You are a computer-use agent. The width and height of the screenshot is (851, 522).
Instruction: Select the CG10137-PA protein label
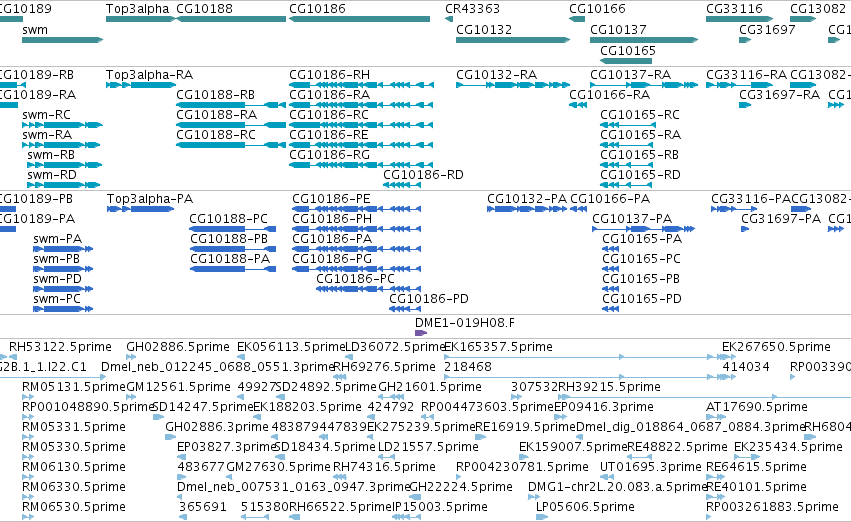pyautogui.click(x=632, y=219)
